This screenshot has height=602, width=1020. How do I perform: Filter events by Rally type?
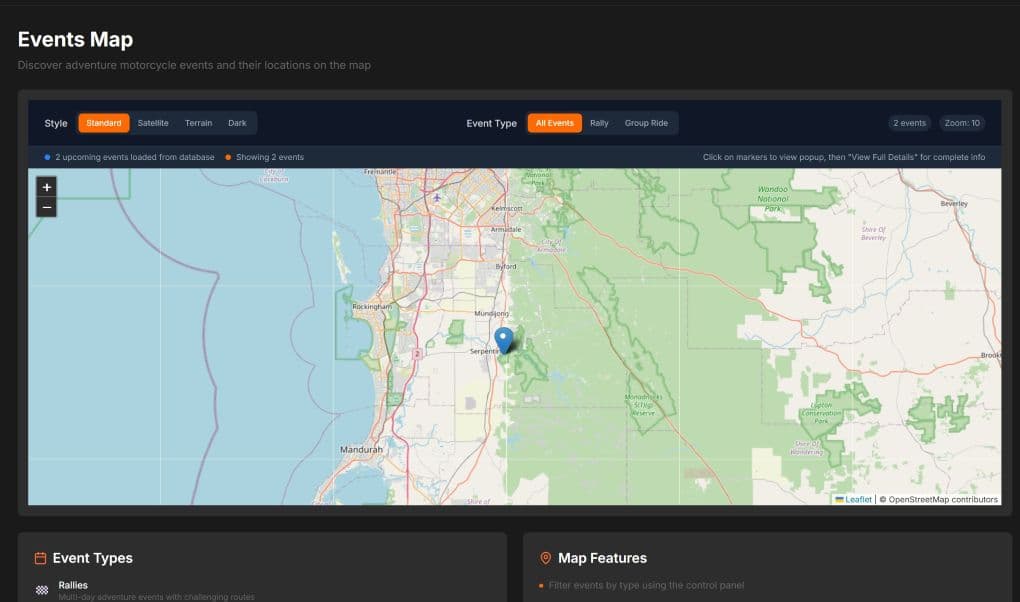[x=598, y=122]
